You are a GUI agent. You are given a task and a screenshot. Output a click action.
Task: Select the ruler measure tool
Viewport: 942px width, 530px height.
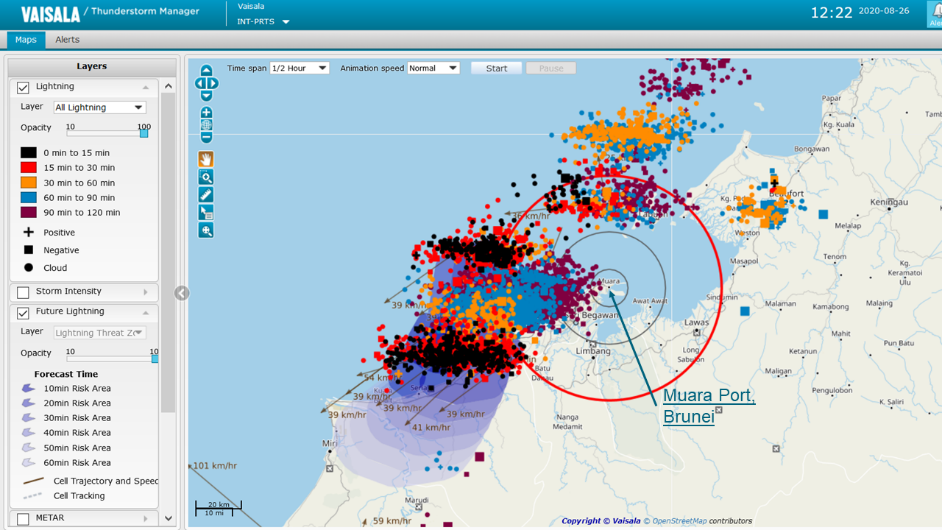206,195
